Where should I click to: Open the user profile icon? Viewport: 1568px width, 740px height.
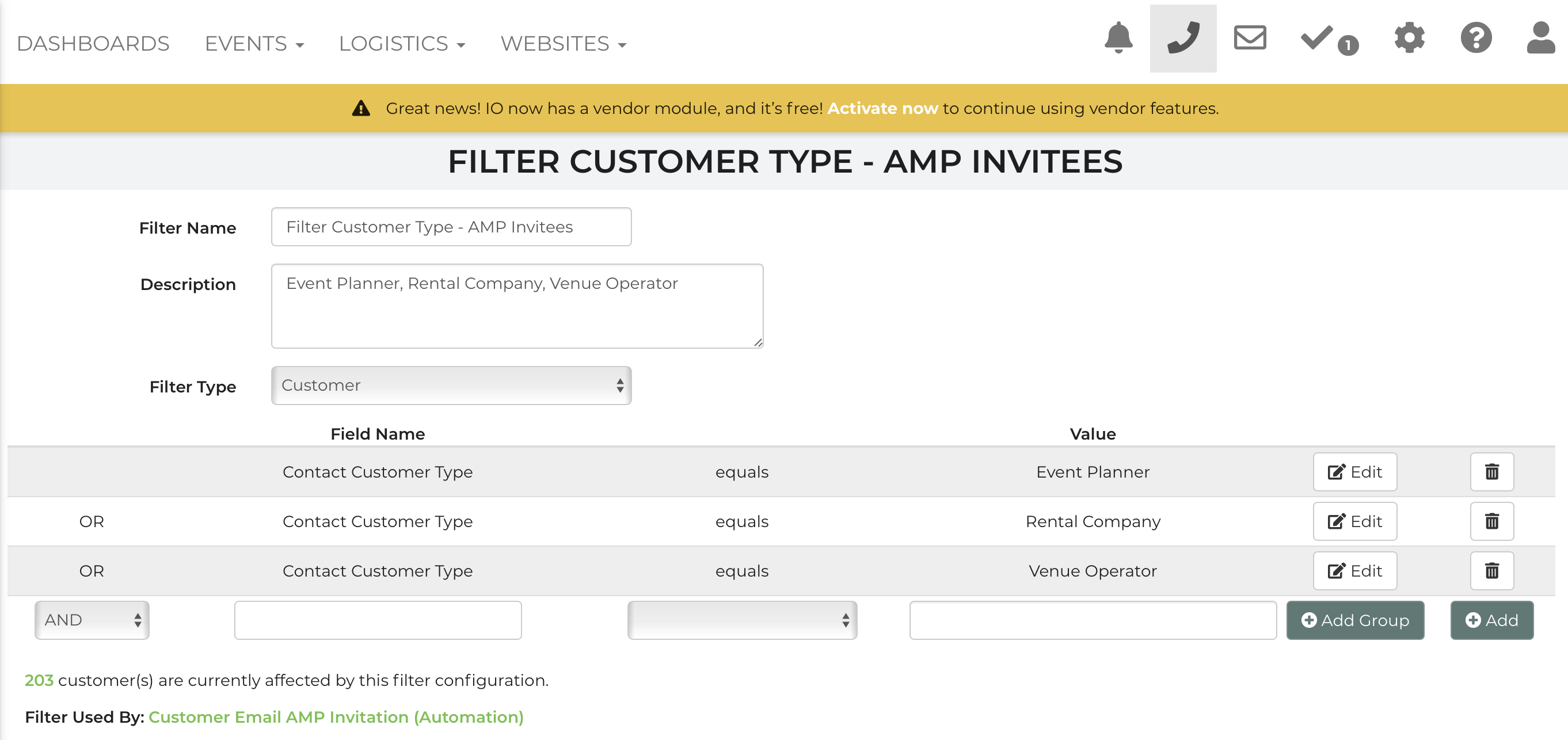coord(1540,39)
